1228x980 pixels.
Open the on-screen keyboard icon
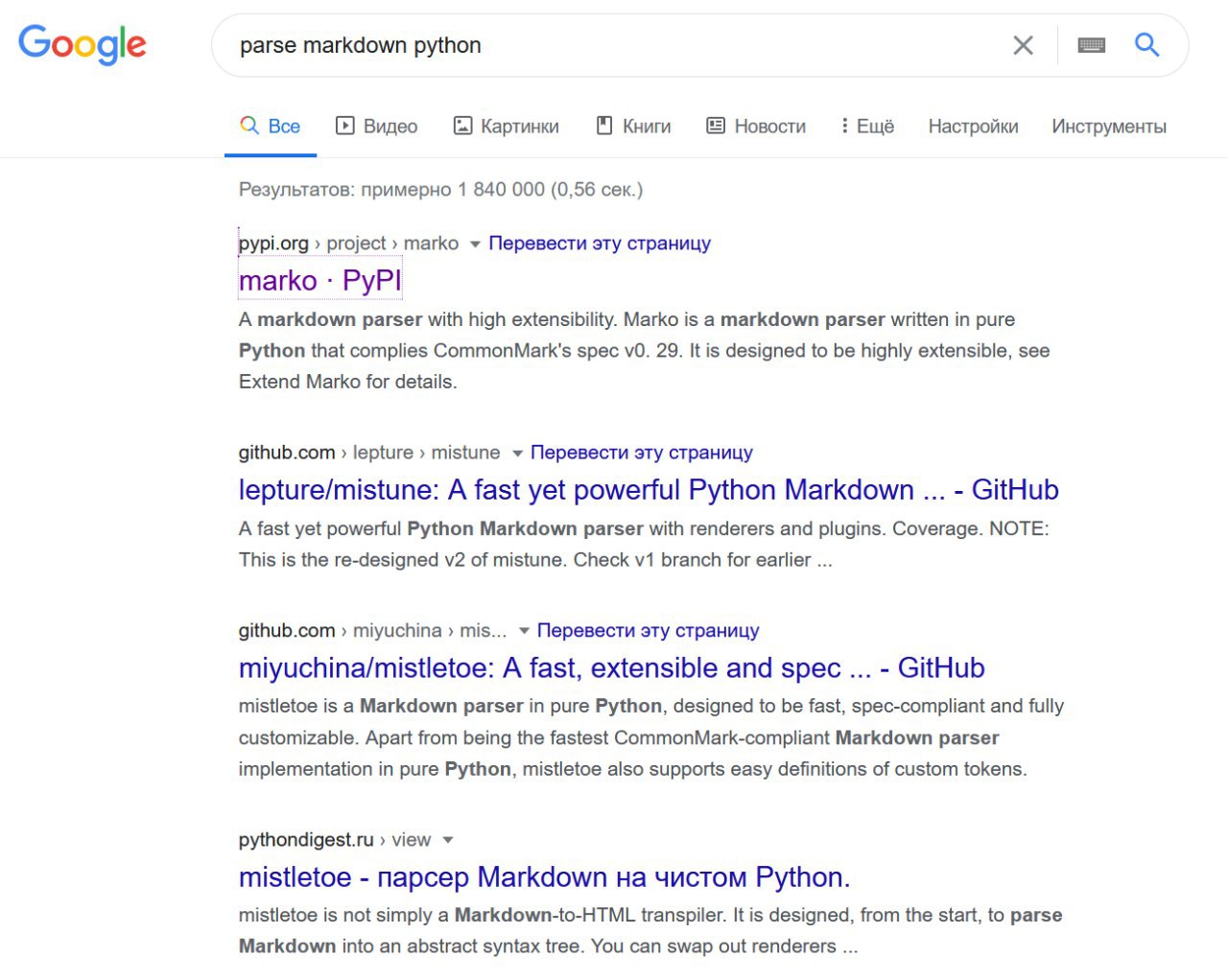[1091, 45]
